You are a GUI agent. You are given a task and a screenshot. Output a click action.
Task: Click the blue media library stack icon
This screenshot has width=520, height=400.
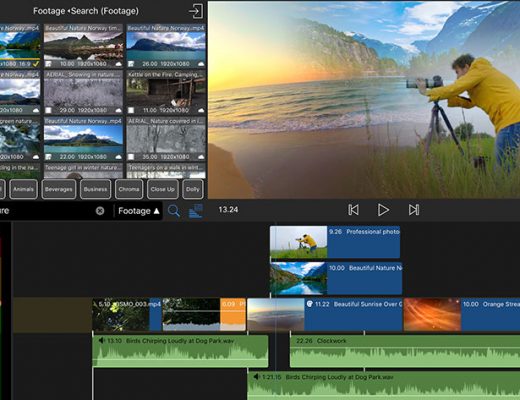click(196, 211)
